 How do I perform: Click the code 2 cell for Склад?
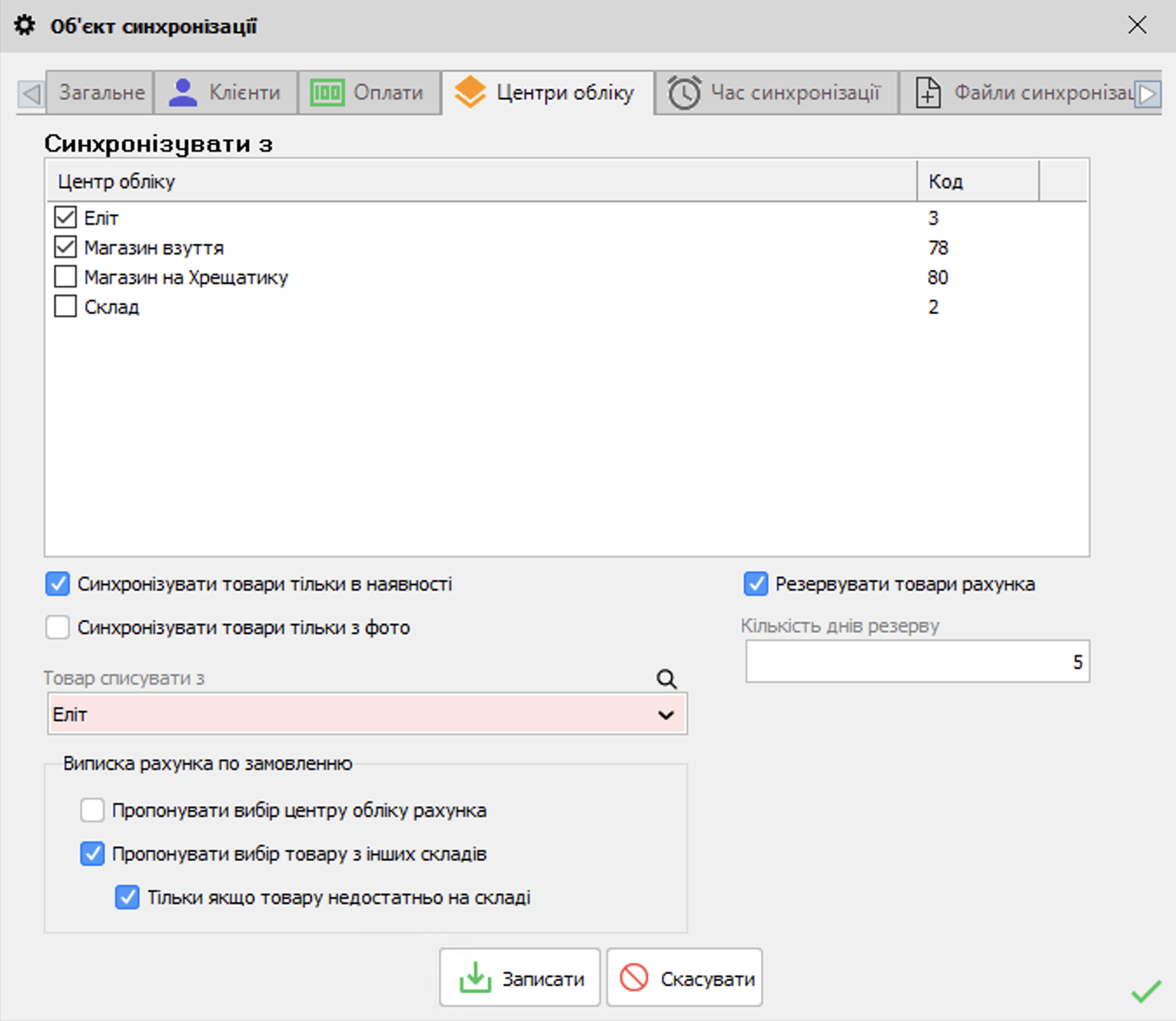[x=933, y=307]
